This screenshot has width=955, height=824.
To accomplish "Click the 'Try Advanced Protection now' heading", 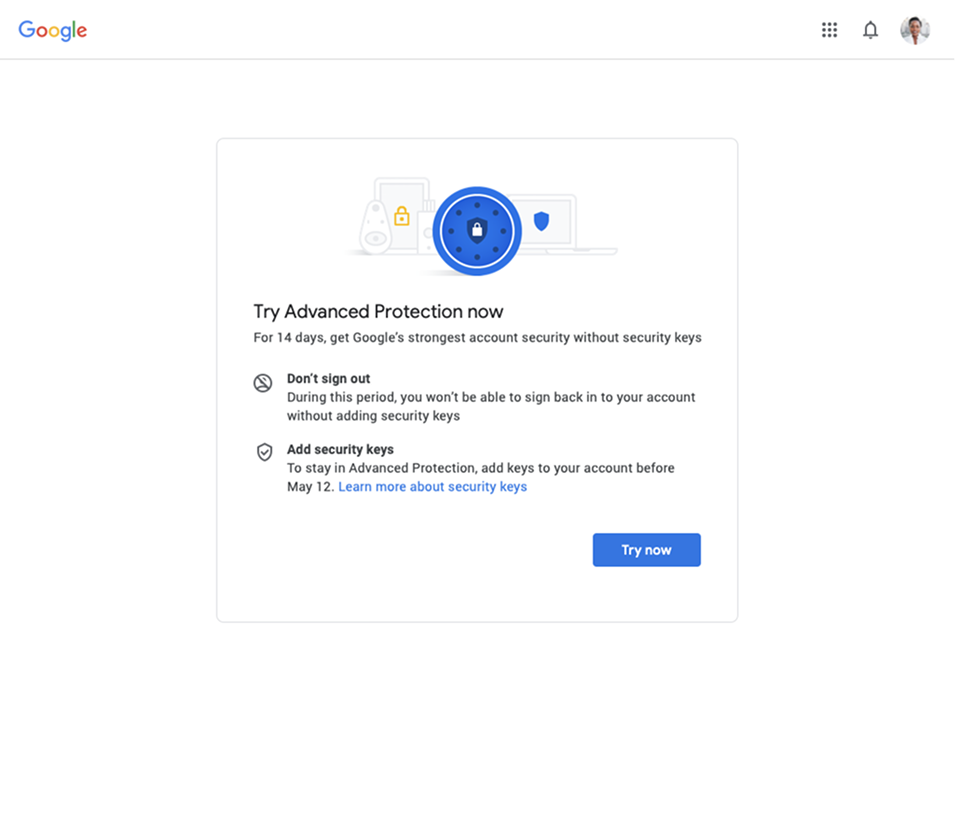I will (378, 311).
